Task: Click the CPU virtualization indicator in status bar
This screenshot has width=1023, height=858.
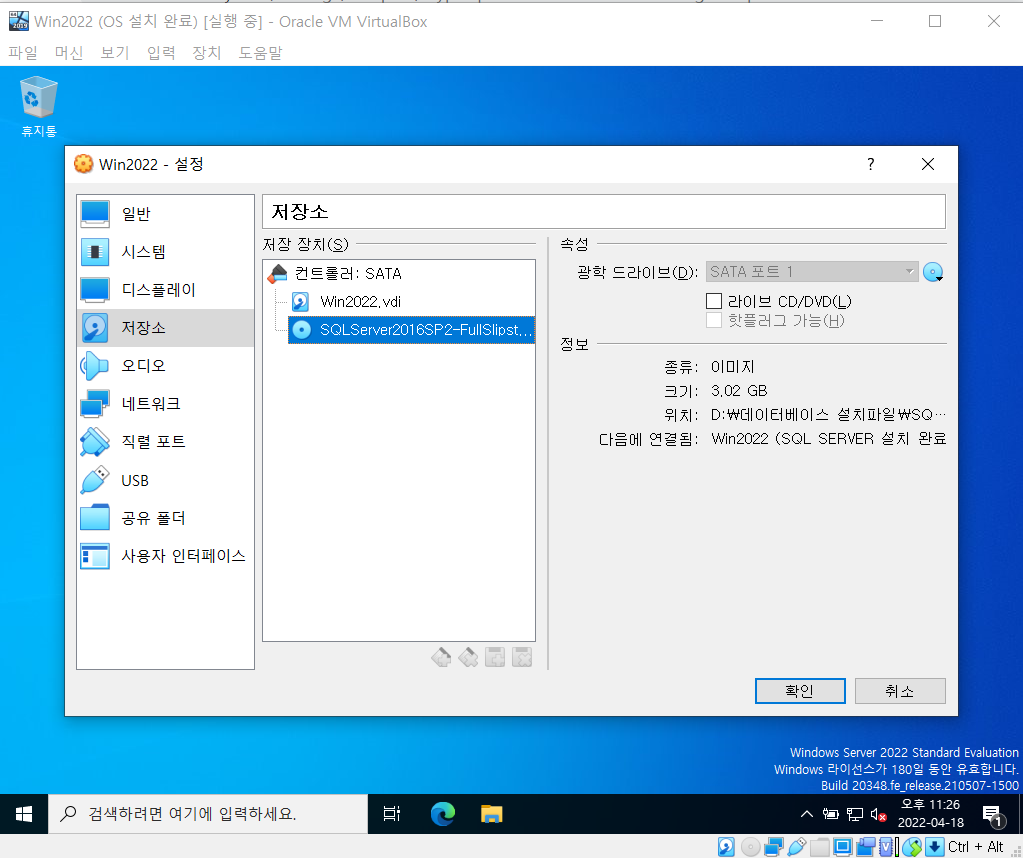Action: coord(887,847)
